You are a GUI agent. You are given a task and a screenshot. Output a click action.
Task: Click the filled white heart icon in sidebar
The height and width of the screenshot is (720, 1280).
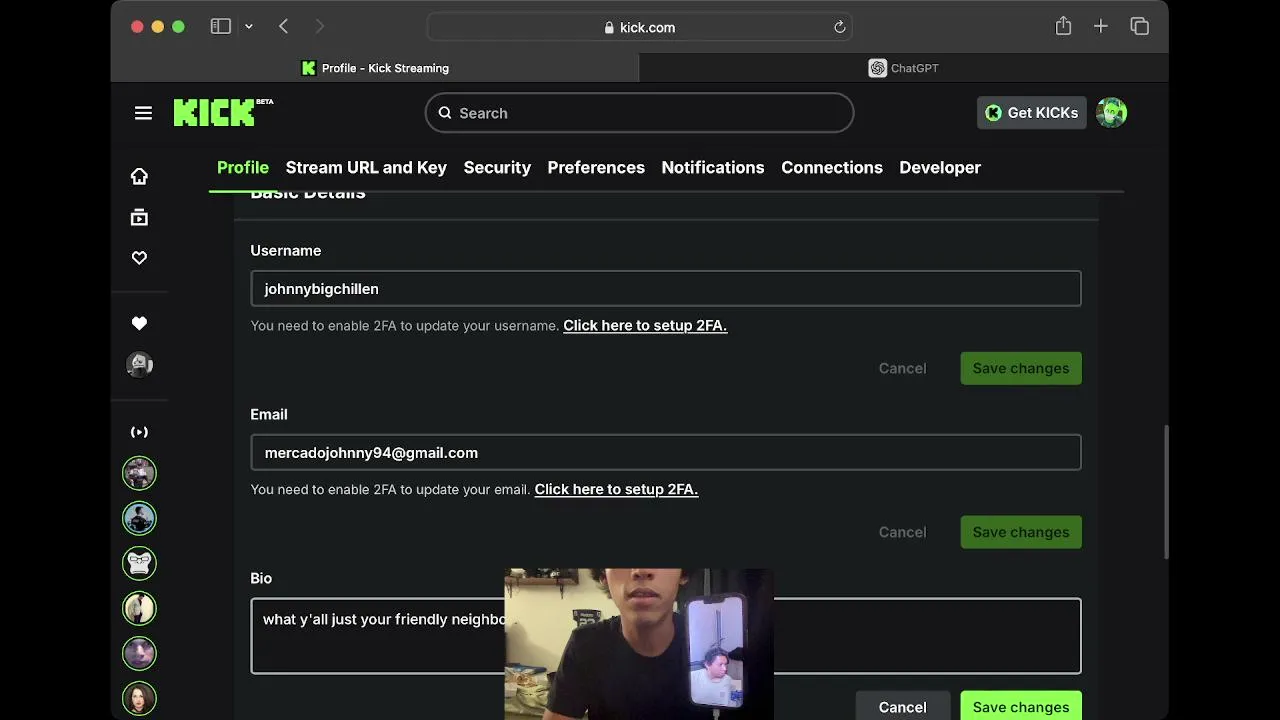139,323
